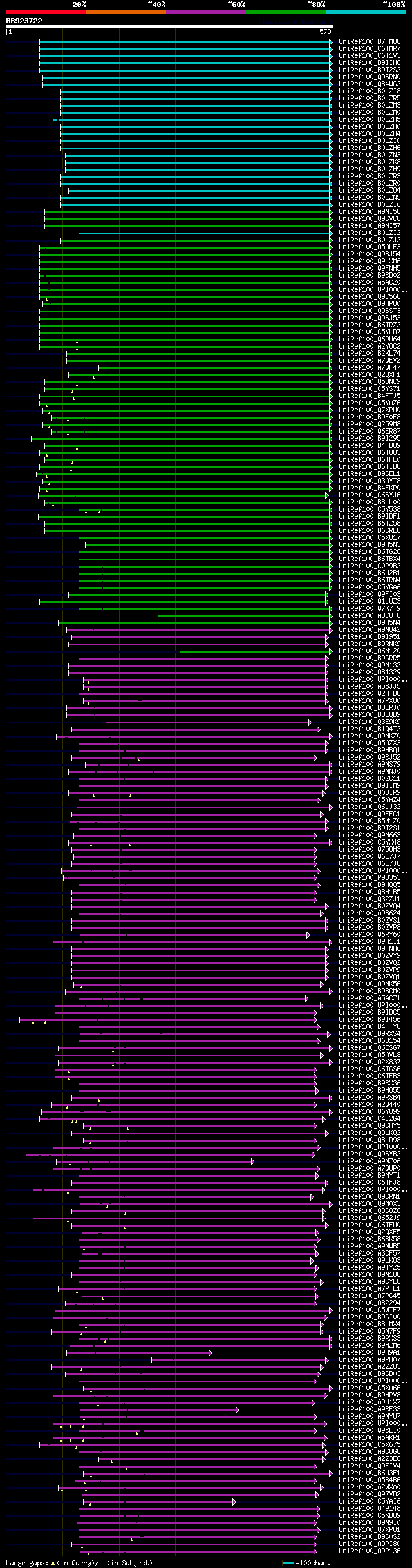The height and width of the screenshot is (1568, 412).
Task: Select hit label UniRef100_A3C8T8
Action: pyautogui.click(x=370, y=616)
